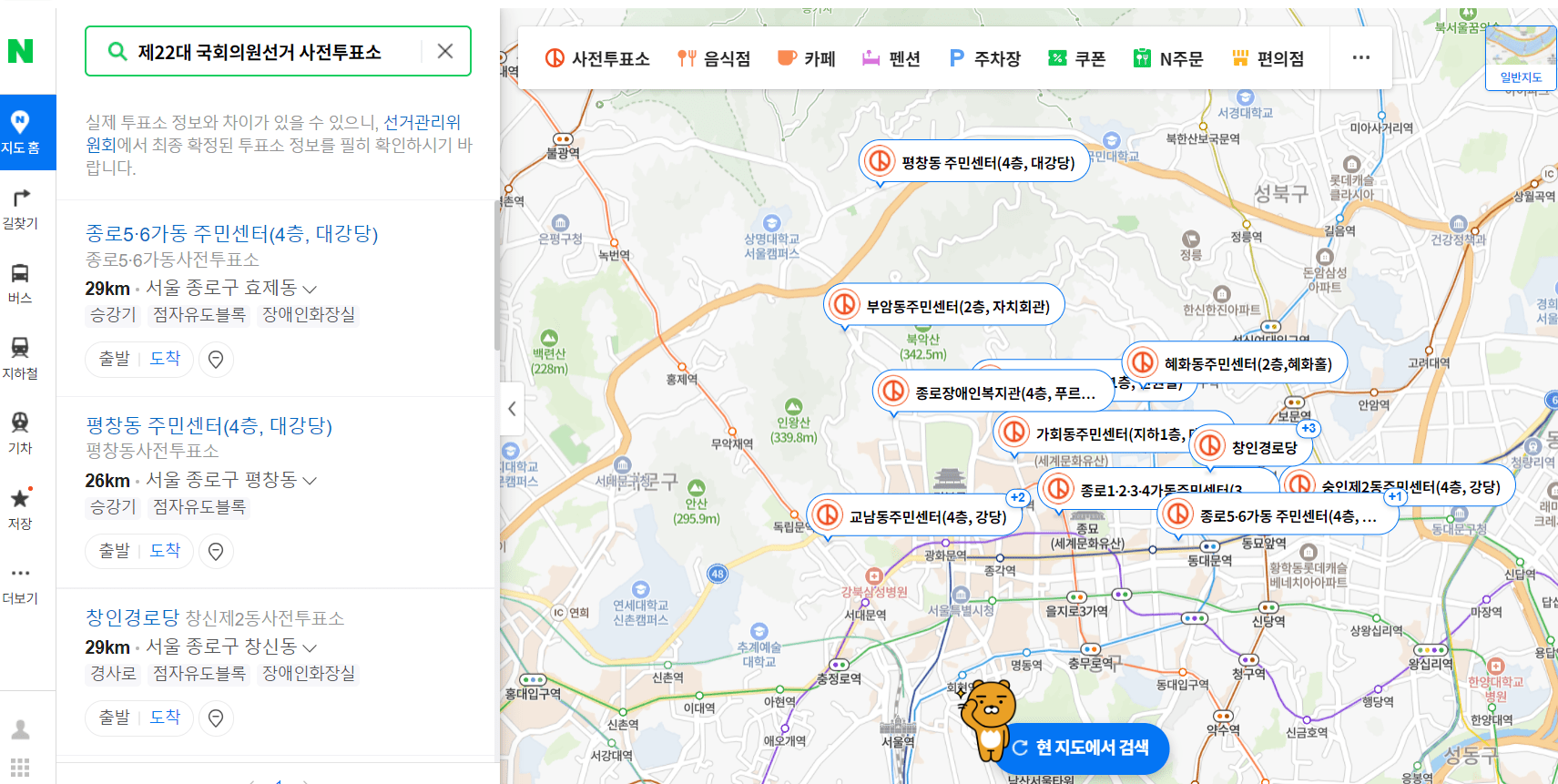Image resolution: width=1558 pixels, height=784 pixels.
Task: Open the 길찾기 directions tab
Action: click(x=20, y=209)
